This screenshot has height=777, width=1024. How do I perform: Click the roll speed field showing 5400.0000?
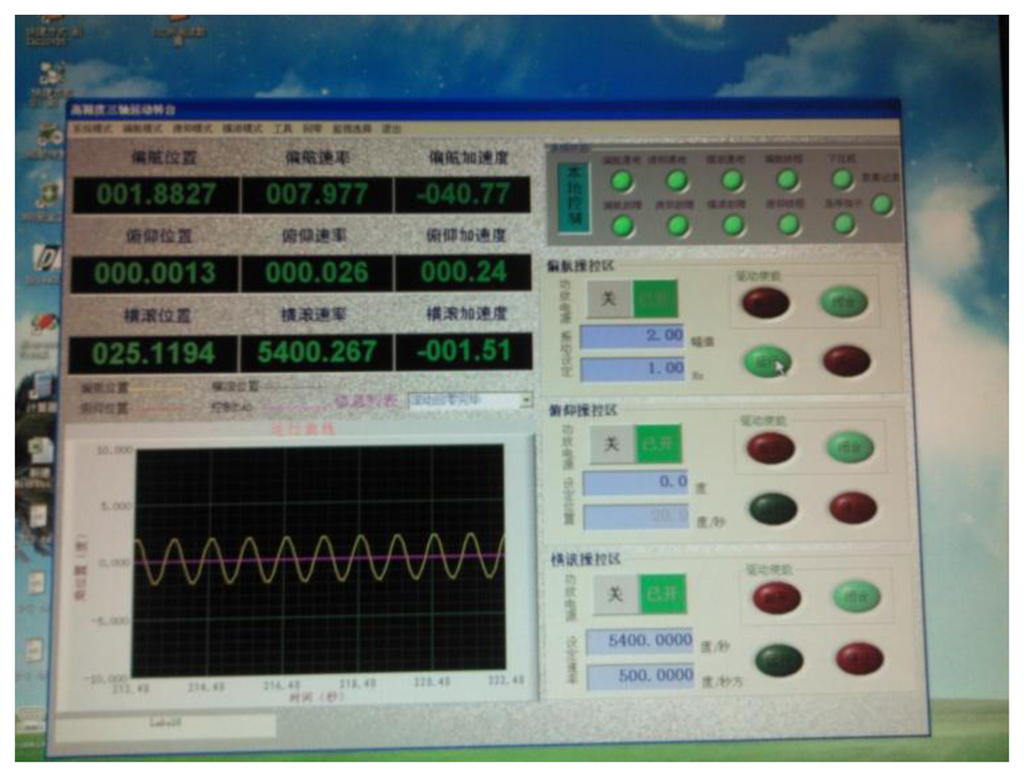click(x=639, y=640)
